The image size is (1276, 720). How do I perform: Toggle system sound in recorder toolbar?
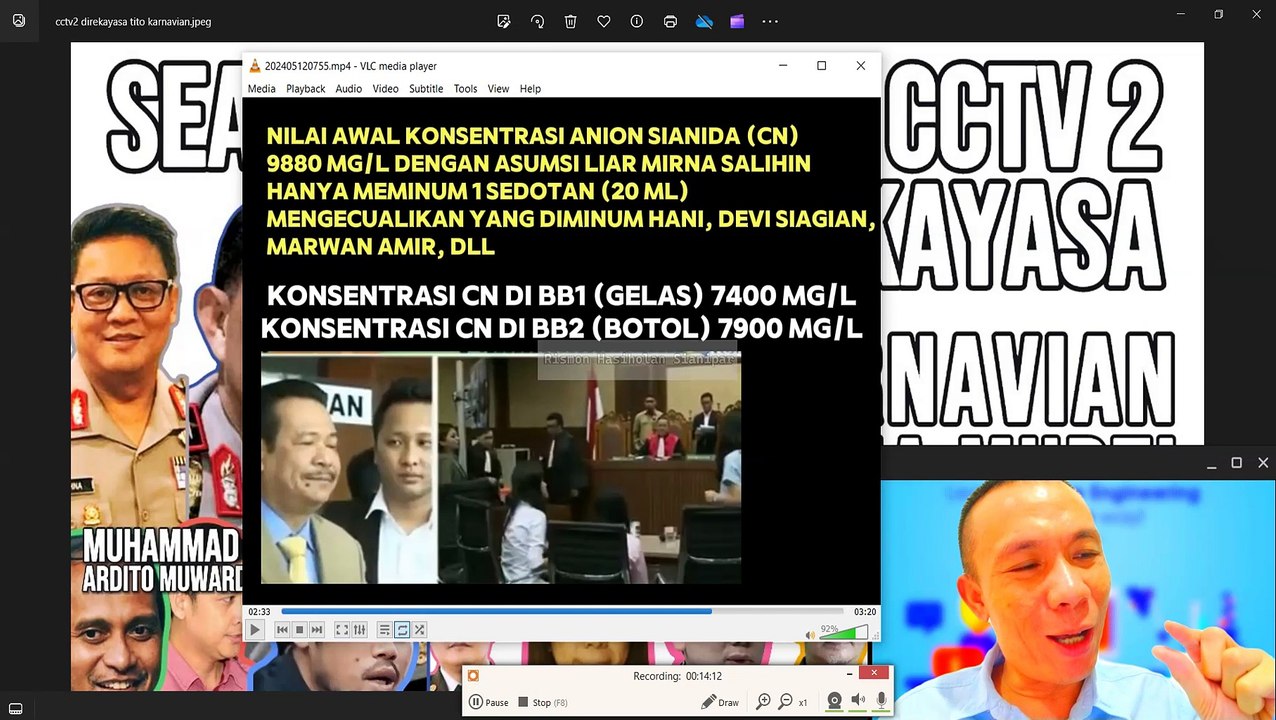pos(859,702)
